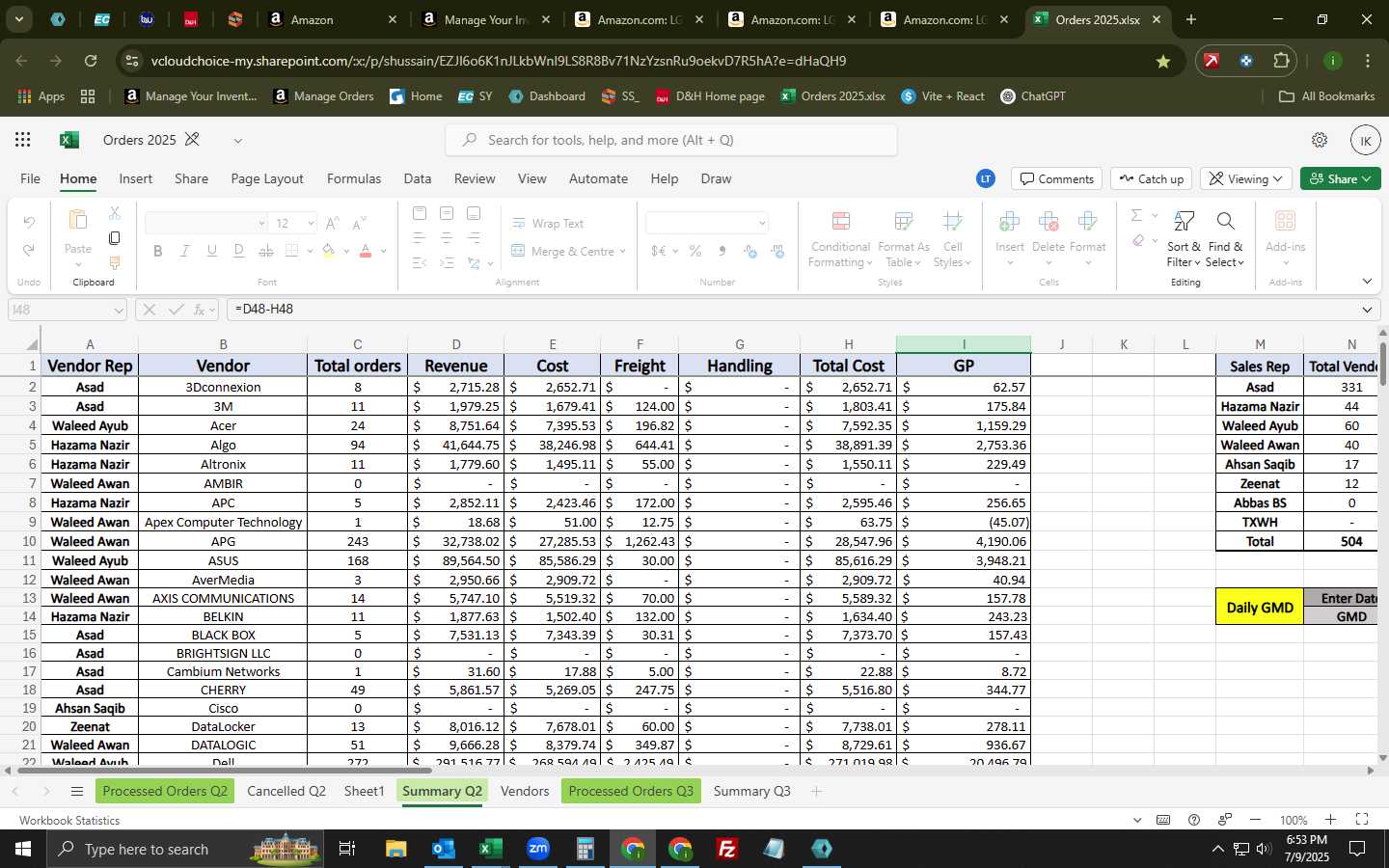Click Workbook Statistics in status bar

pyautogui.click(x=69, y=820)
